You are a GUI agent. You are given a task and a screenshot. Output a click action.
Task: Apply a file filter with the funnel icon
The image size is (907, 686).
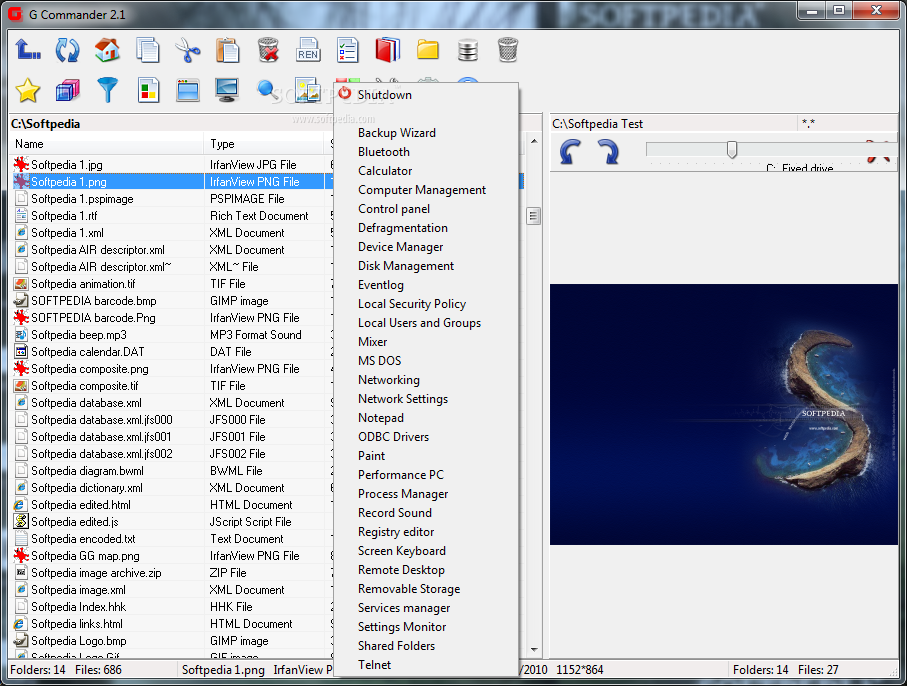pos(107,90)
